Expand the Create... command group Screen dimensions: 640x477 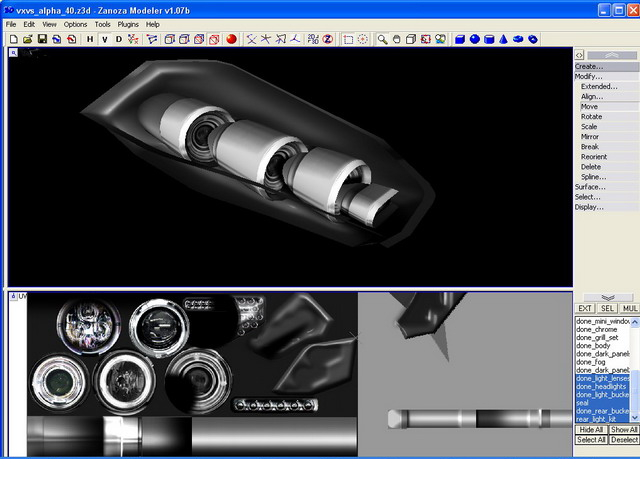[x=589, y=66]
